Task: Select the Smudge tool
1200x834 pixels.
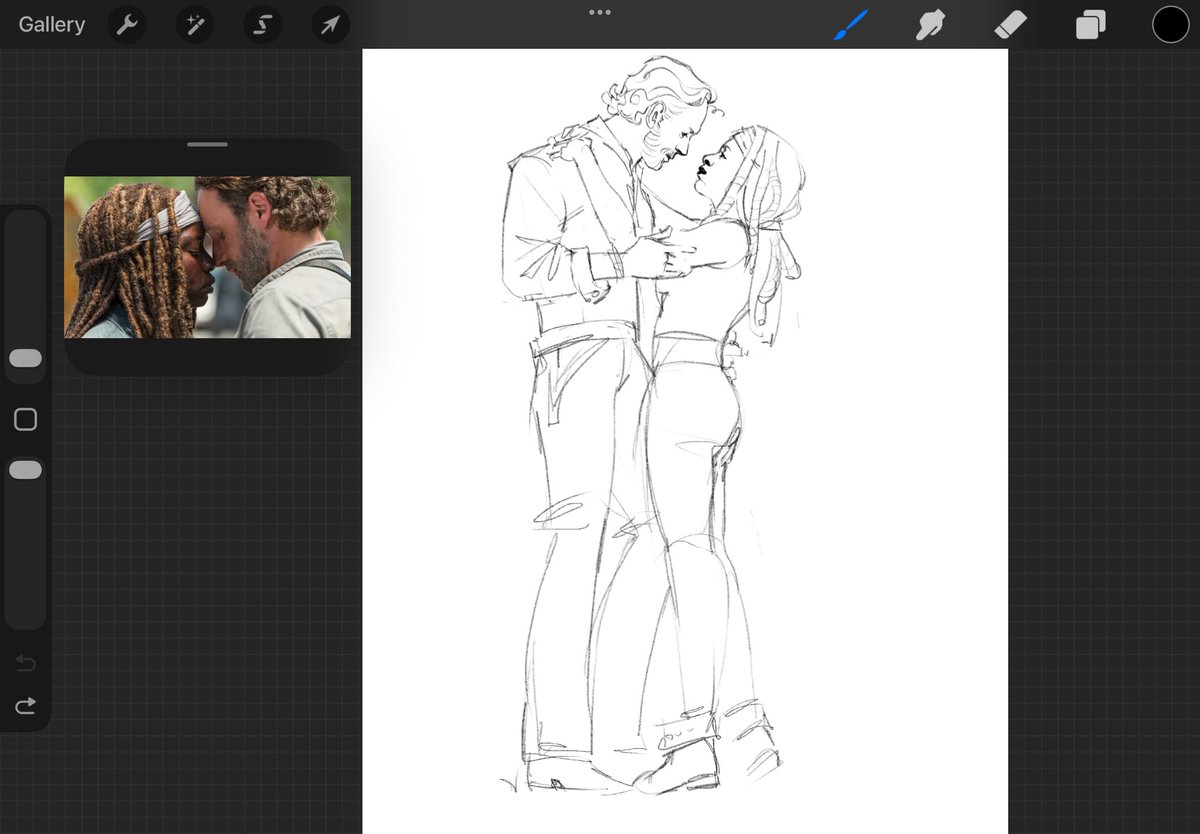Action: click(x=931, y=24)
